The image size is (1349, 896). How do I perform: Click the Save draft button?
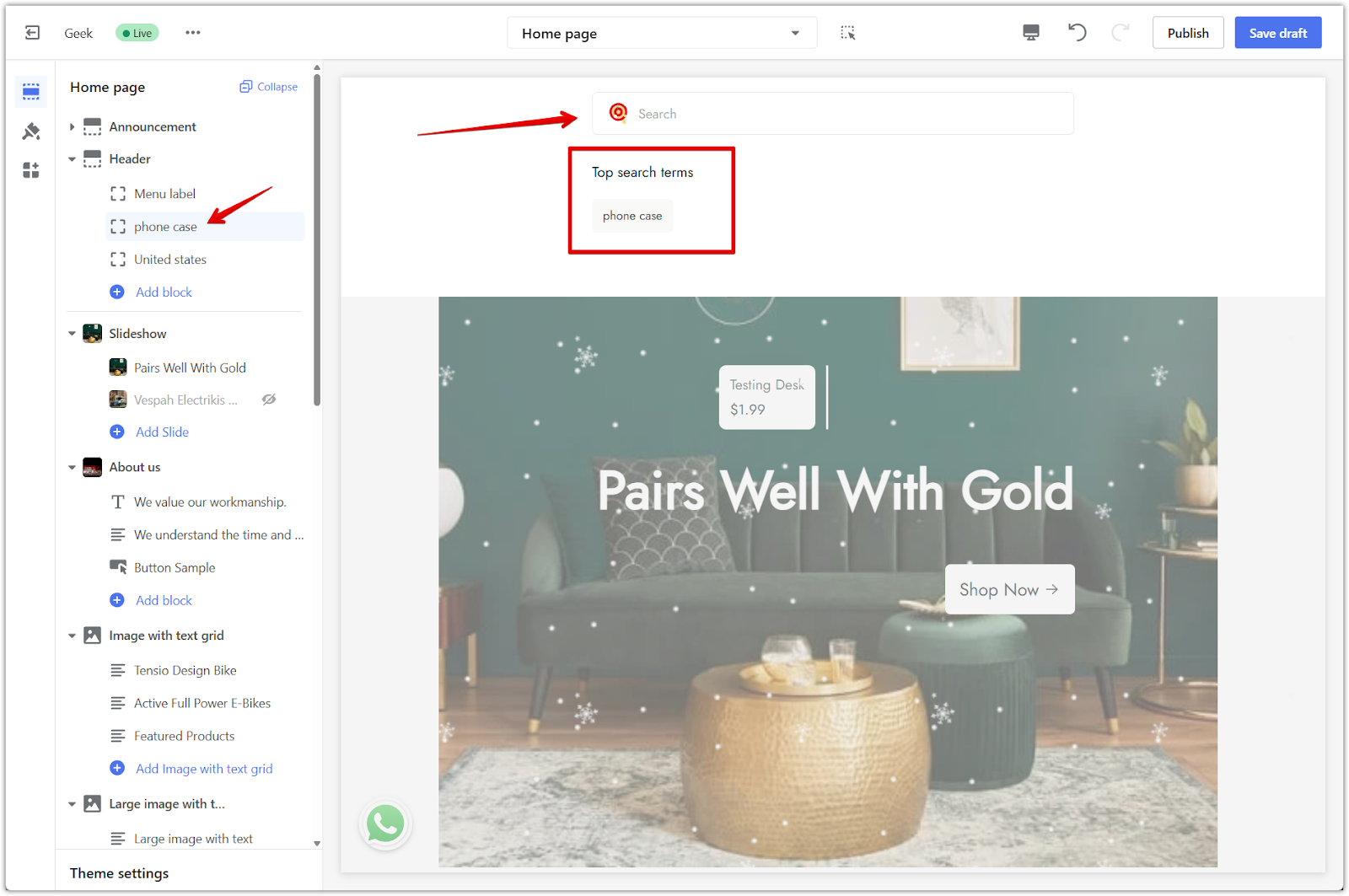click(1277, 33)
